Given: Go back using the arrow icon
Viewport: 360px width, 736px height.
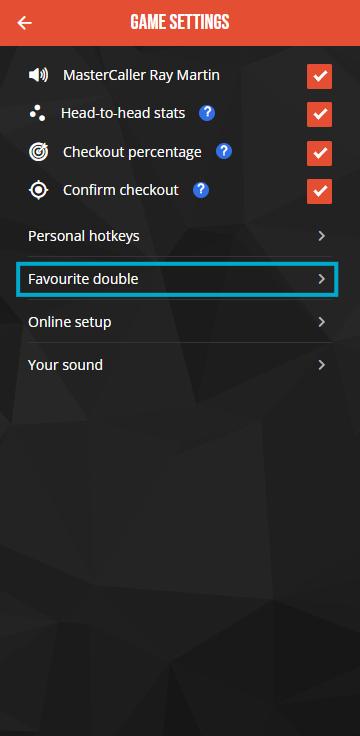Looking at the screenshot, I should [24, 23].
